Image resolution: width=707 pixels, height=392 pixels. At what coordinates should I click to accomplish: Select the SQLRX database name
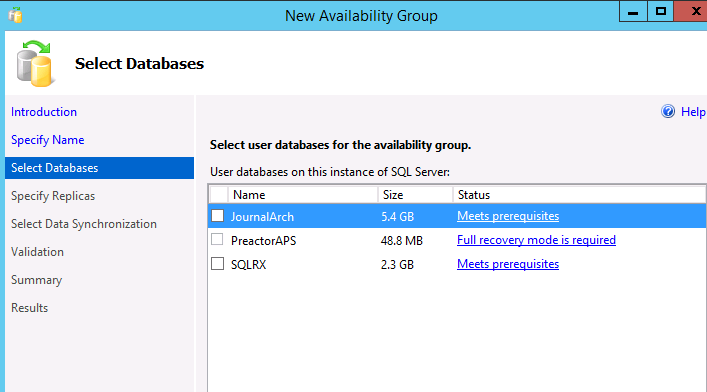point(248,264)
